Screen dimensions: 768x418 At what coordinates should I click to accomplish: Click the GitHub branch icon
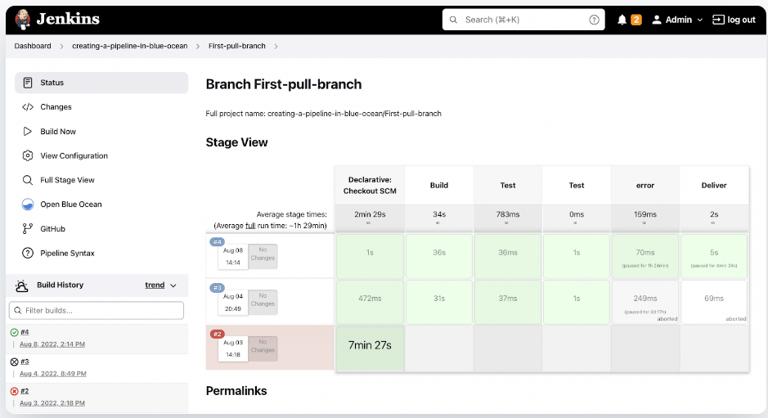(28, 229)
